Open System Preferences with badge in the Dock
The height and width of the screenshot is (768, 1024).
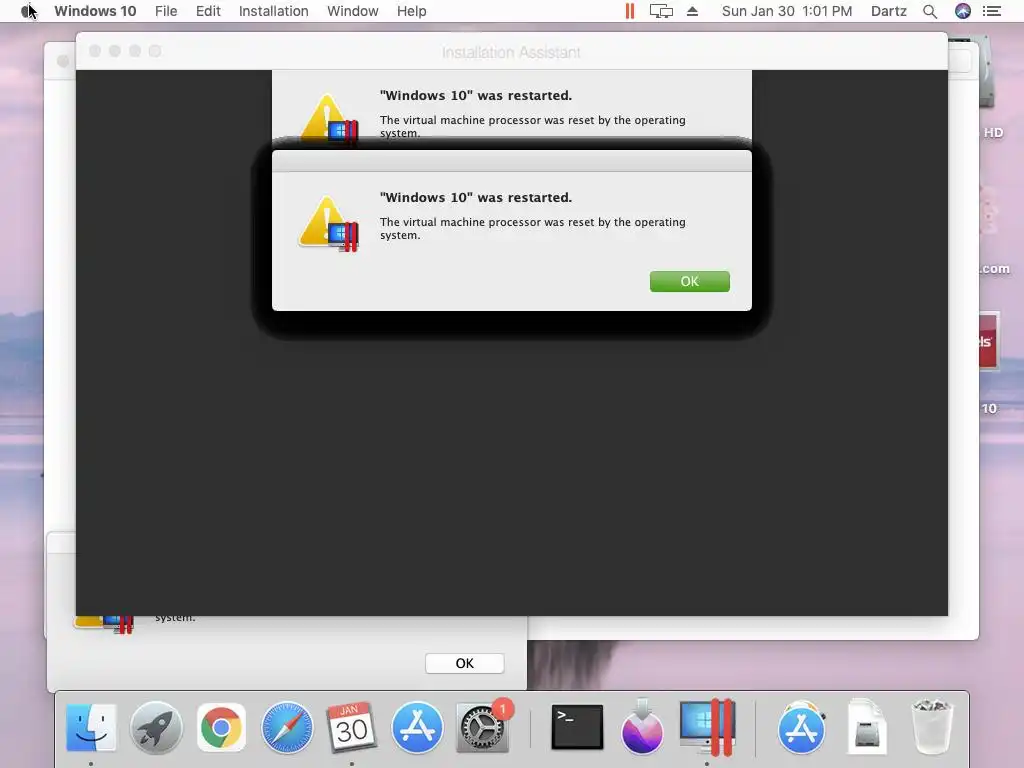pyautogui.click(x=482, y=727)
